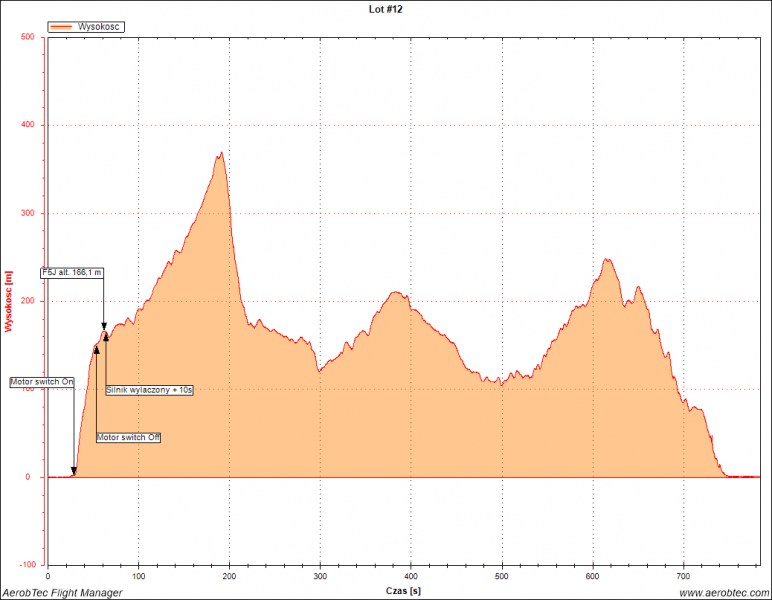Select the Wysokosc legend entry text
772x600 pixels.
100,27
